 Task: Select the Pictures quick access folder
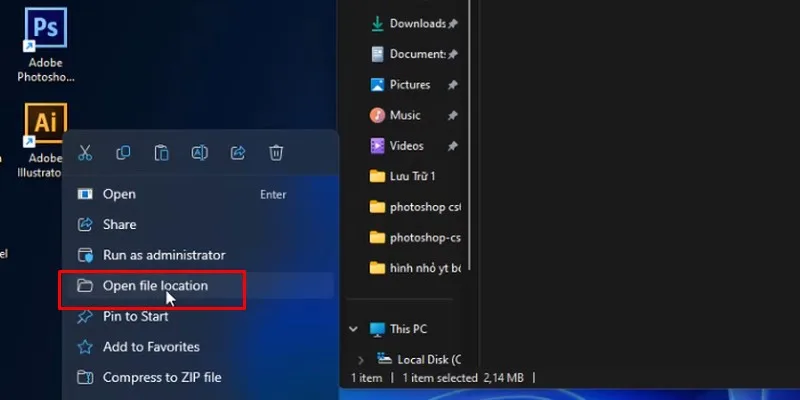pos(409,85)
